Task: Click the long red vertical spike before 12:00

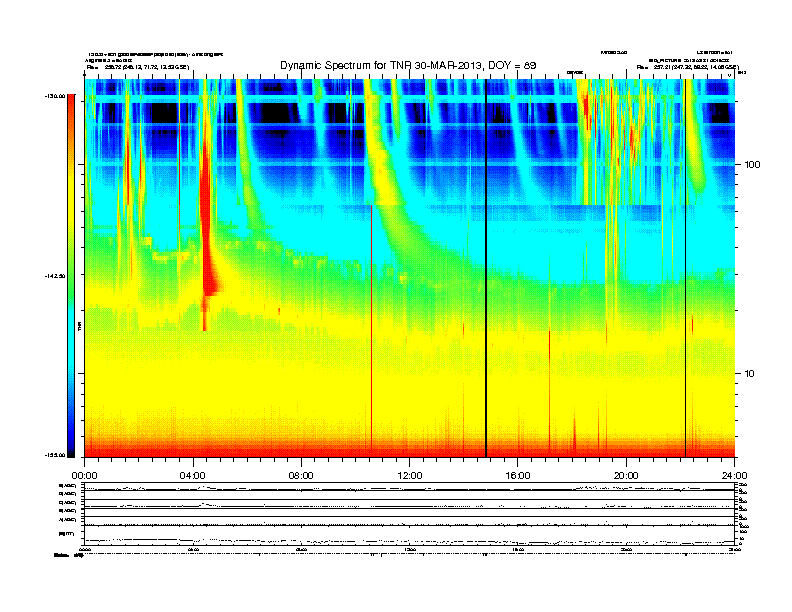Action: 371,328
